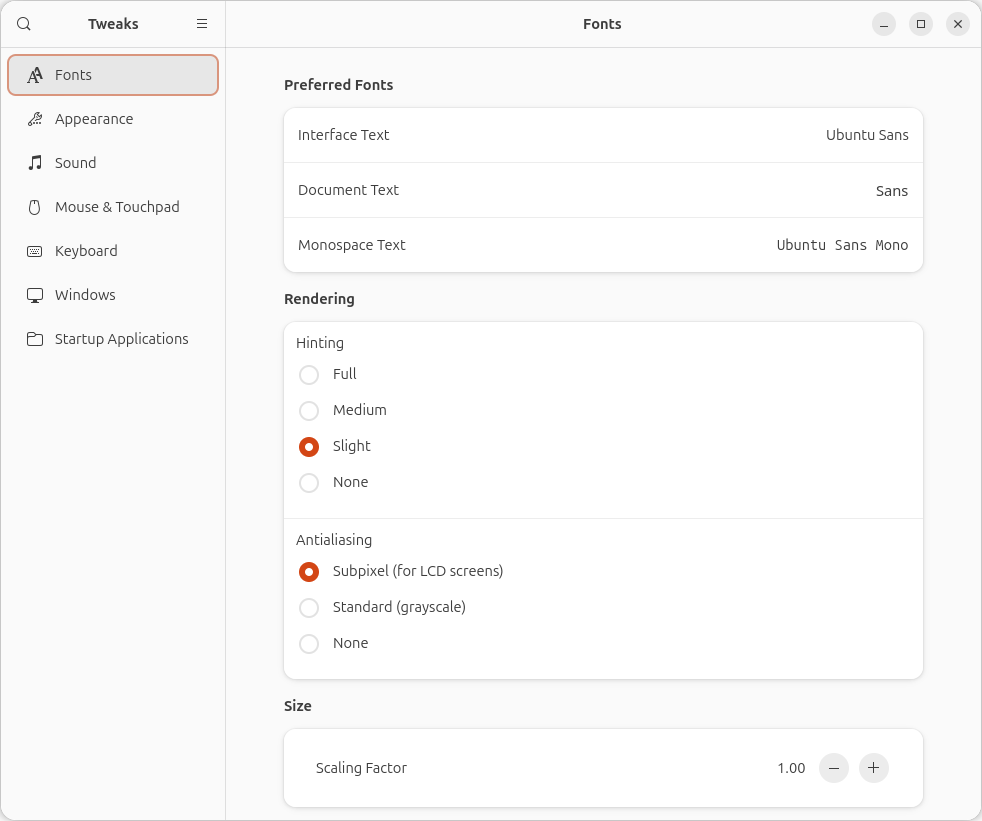Screen dimensions: 982x821
Task: Click the Startup Applications folder icon
Action: pos(35,339)
